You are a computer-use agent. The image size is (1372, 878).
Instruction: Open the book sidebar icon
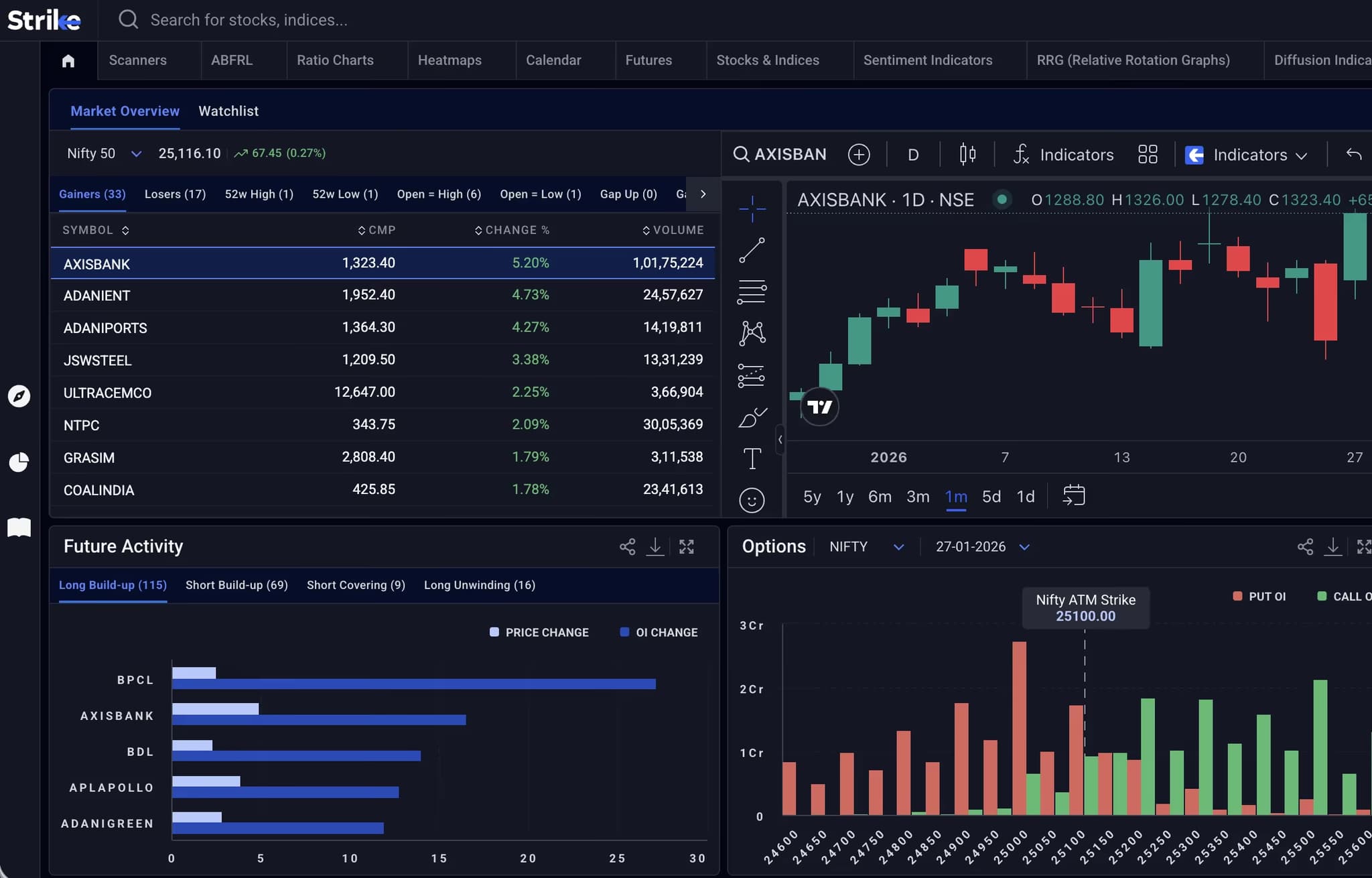click(x=19, y=527)
